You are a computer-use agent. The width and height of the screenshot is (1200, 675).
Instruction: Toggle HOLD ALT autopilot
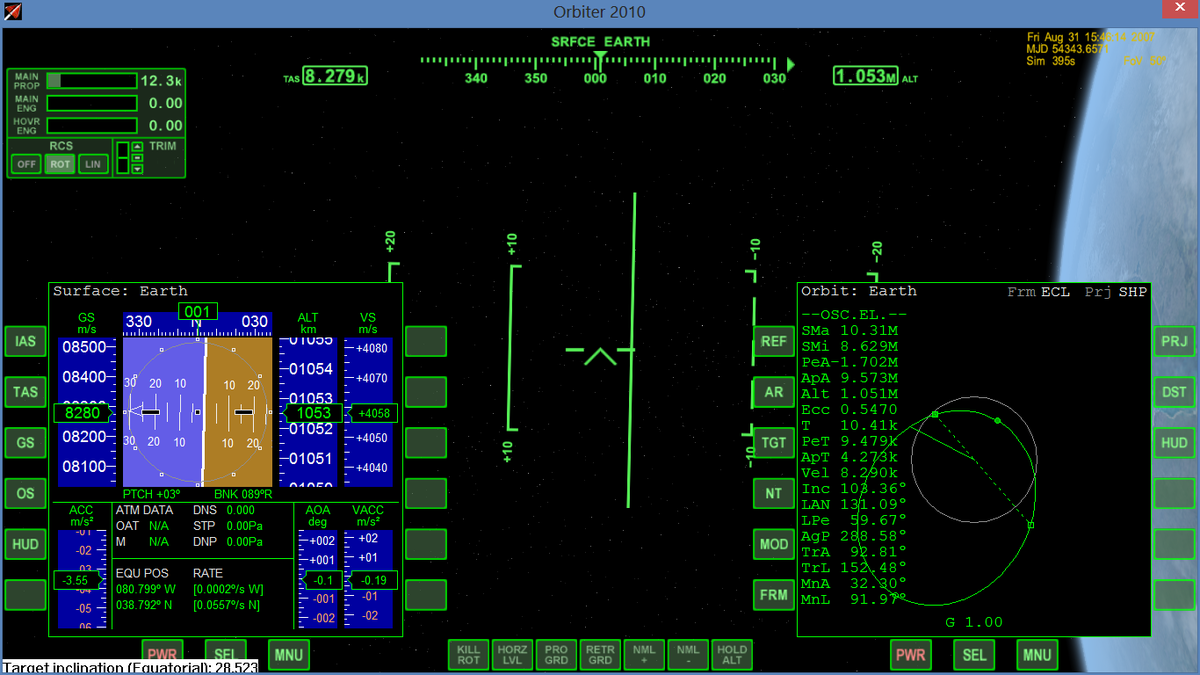(732, 655)
